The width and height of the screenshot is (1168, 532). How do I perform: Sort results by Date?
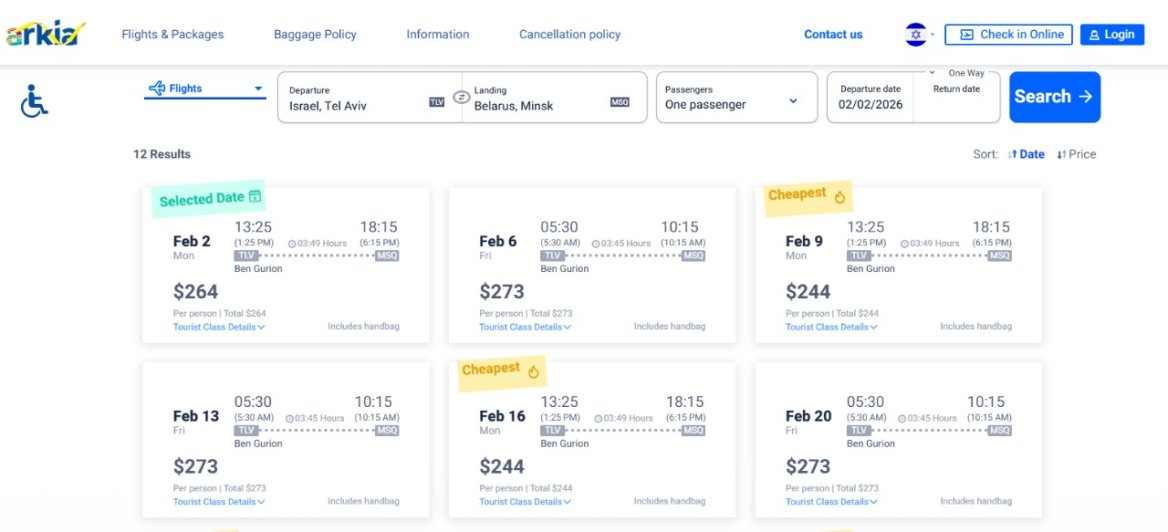click(1026, 154)
